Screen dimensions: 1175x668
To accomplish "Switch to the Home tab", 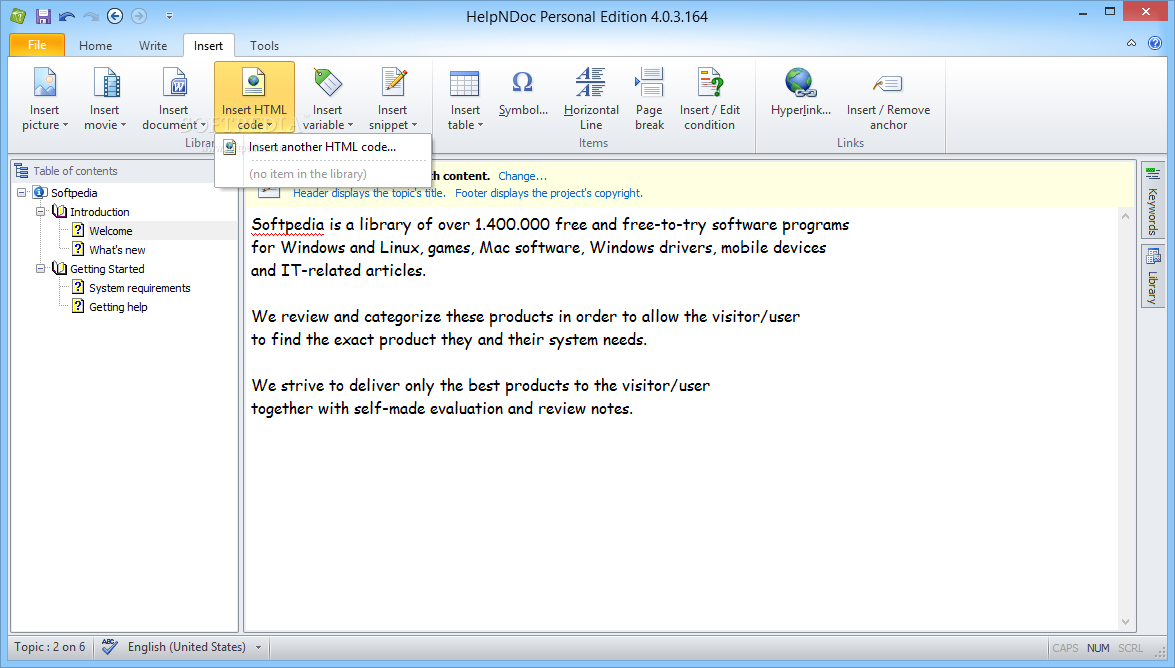I will (x=96, y=46).
